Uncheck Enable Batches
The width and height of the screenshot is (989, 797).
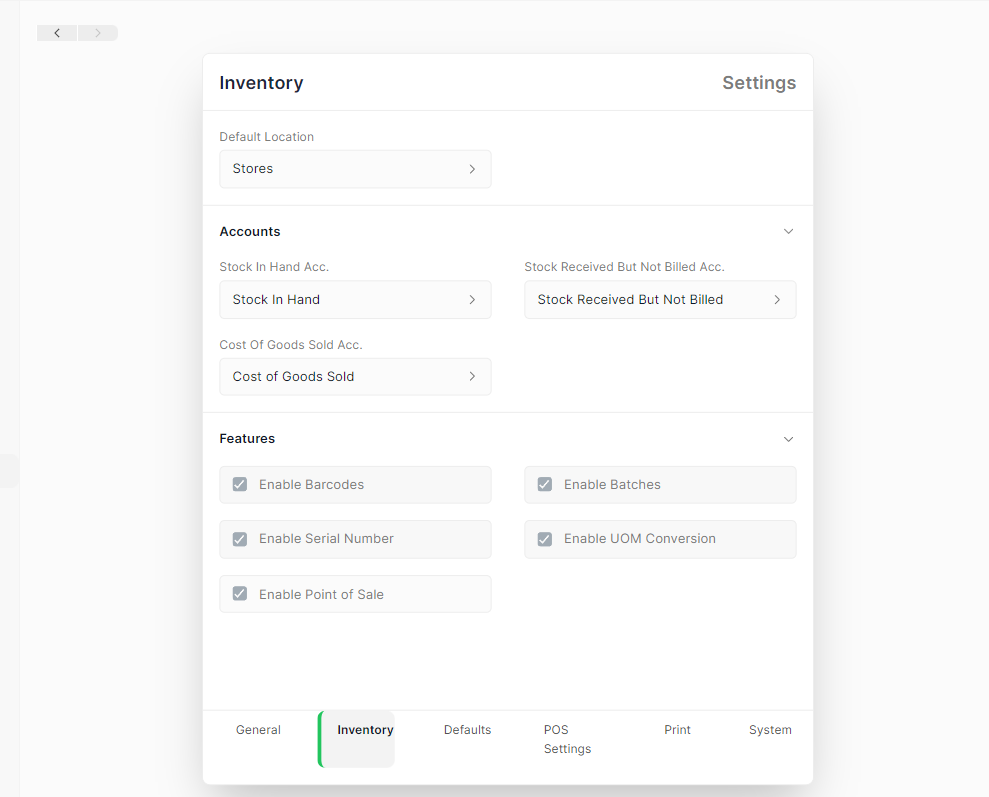(544, 484)
